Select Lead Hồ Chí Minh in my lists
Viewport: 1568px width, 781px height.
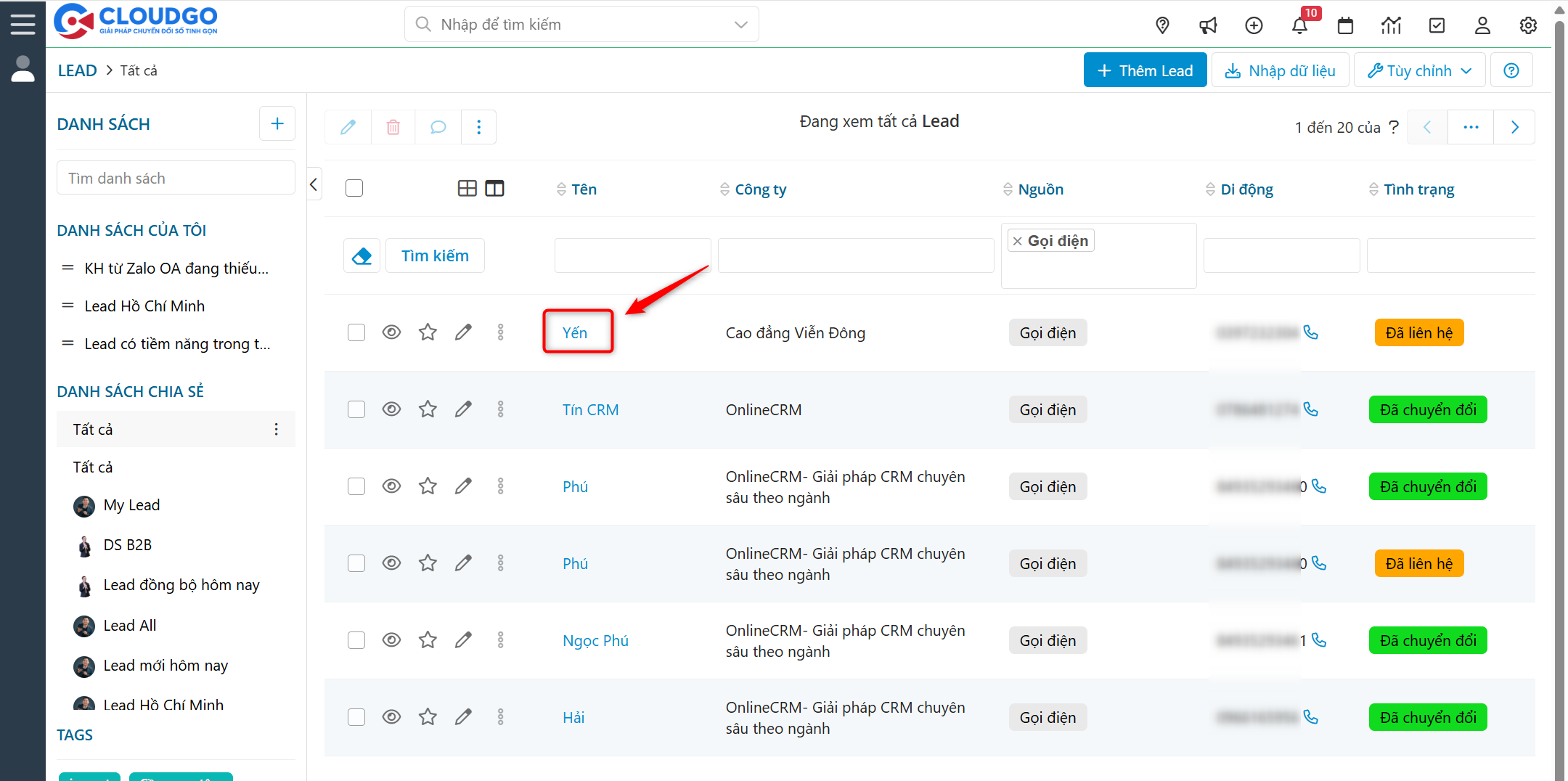(x=144, y=306)
